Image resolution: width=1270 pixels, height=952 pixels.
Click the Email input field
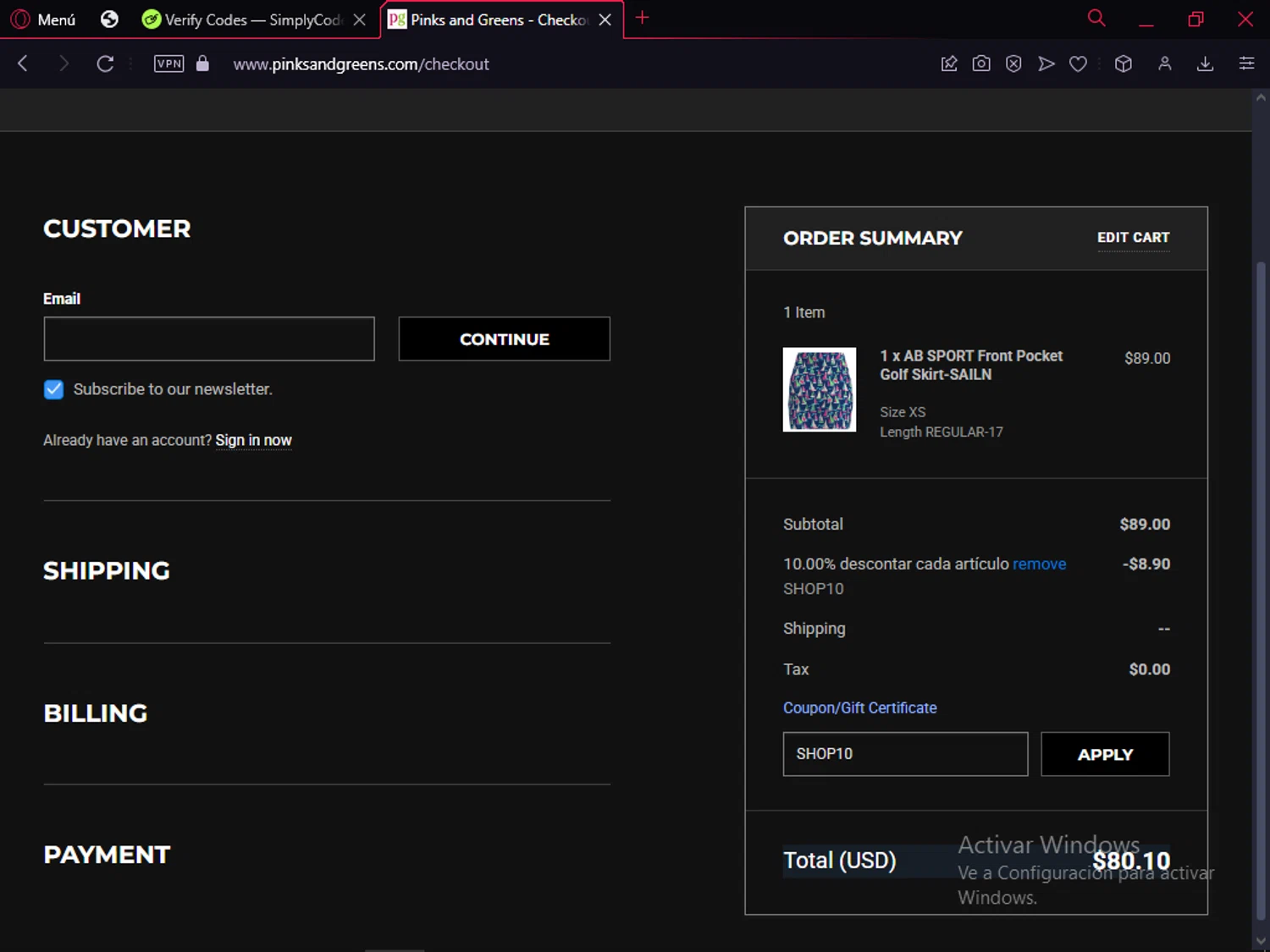[209, 338]
